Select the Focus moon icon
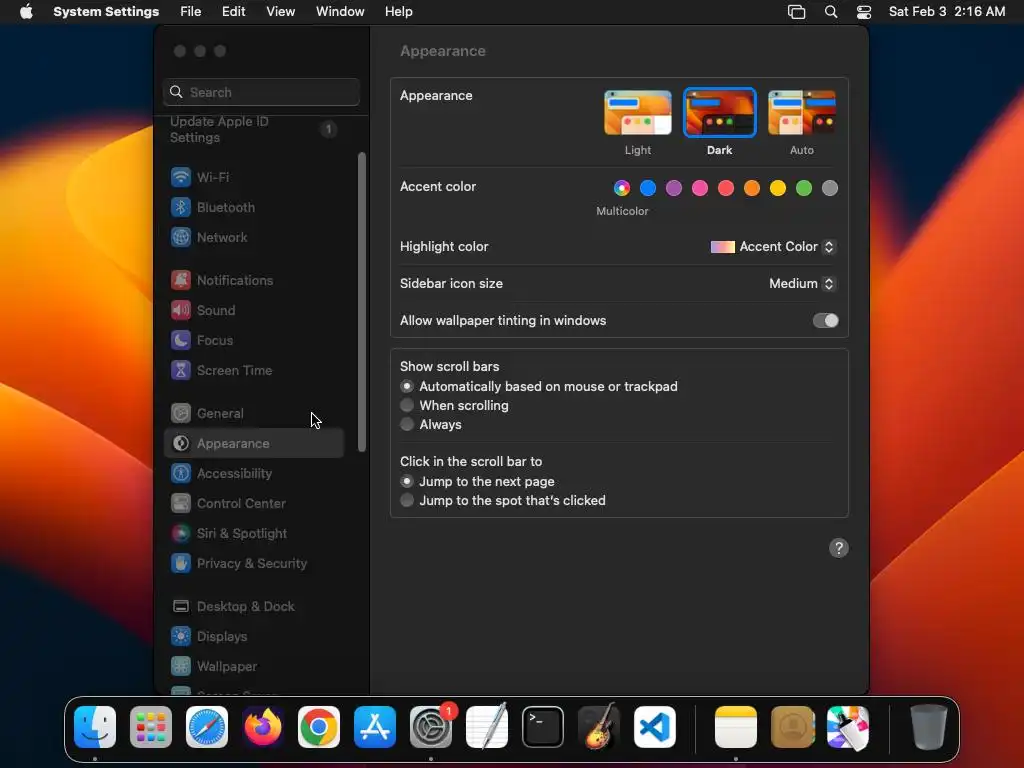 click(x=181, y=340)
